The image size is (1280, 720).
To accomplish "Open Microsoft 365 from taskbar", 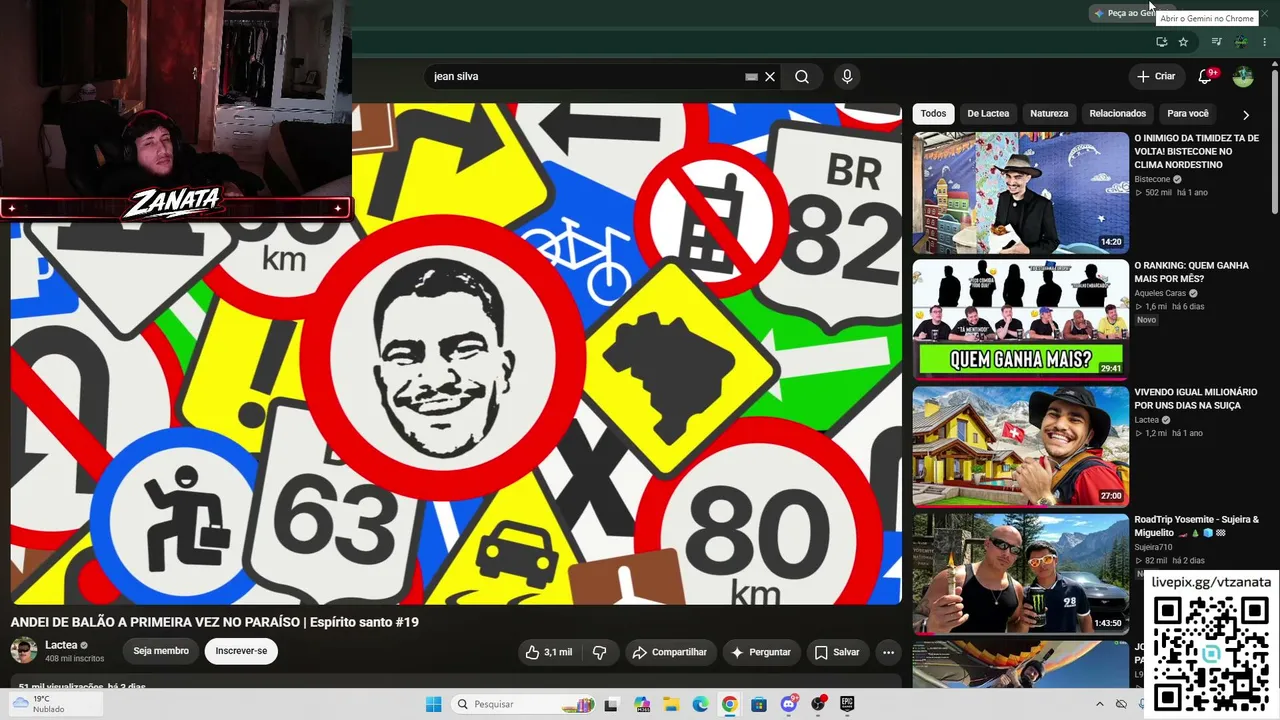I will 642,704.
